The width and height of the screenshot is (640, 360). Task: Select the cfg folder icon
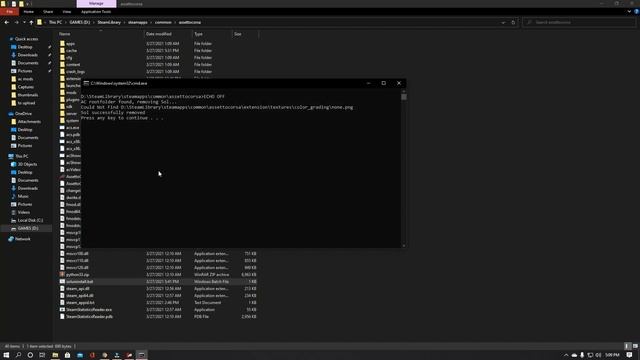click(62, 58)
